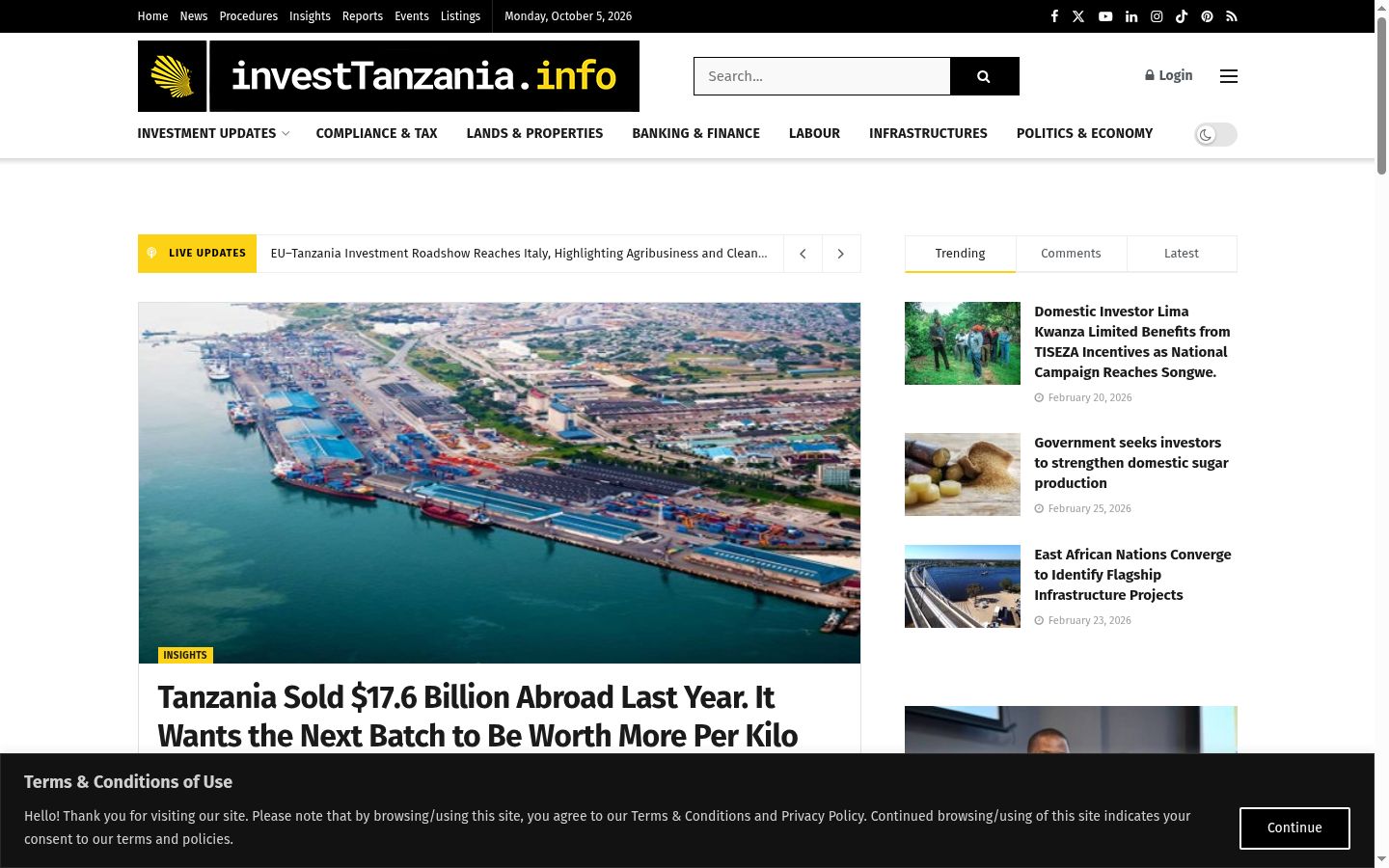Switch to the Comments tab
Image resolution: width=1389 pixels, height=868 pixels.
(1071, 254)
